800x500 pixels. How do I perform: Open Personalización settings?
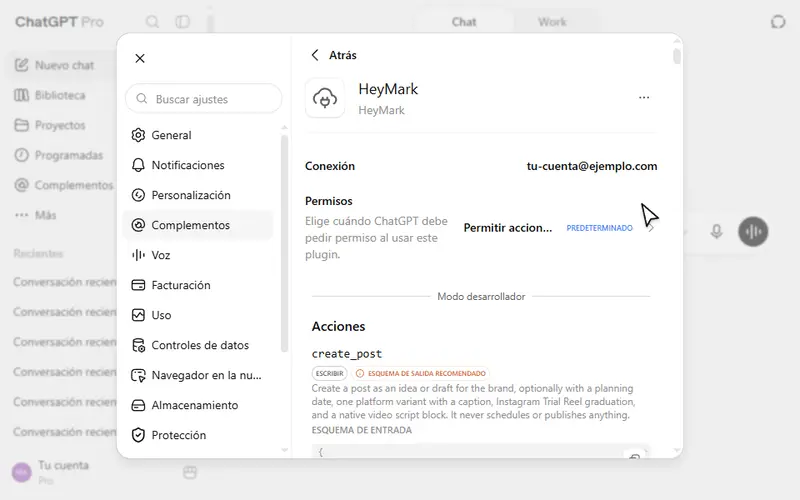(198, 195)
